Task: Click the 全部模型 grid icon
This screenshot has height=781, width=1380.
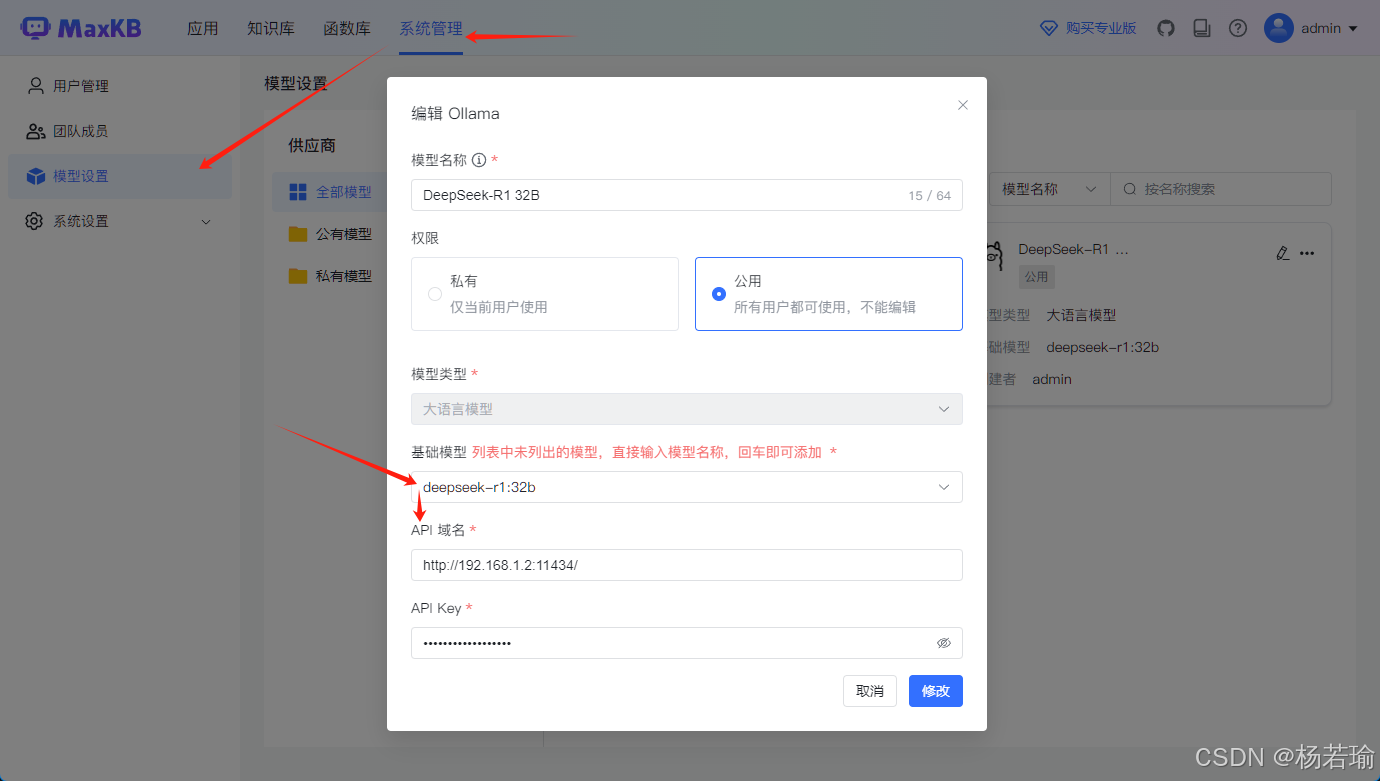Action: point(298,191)
